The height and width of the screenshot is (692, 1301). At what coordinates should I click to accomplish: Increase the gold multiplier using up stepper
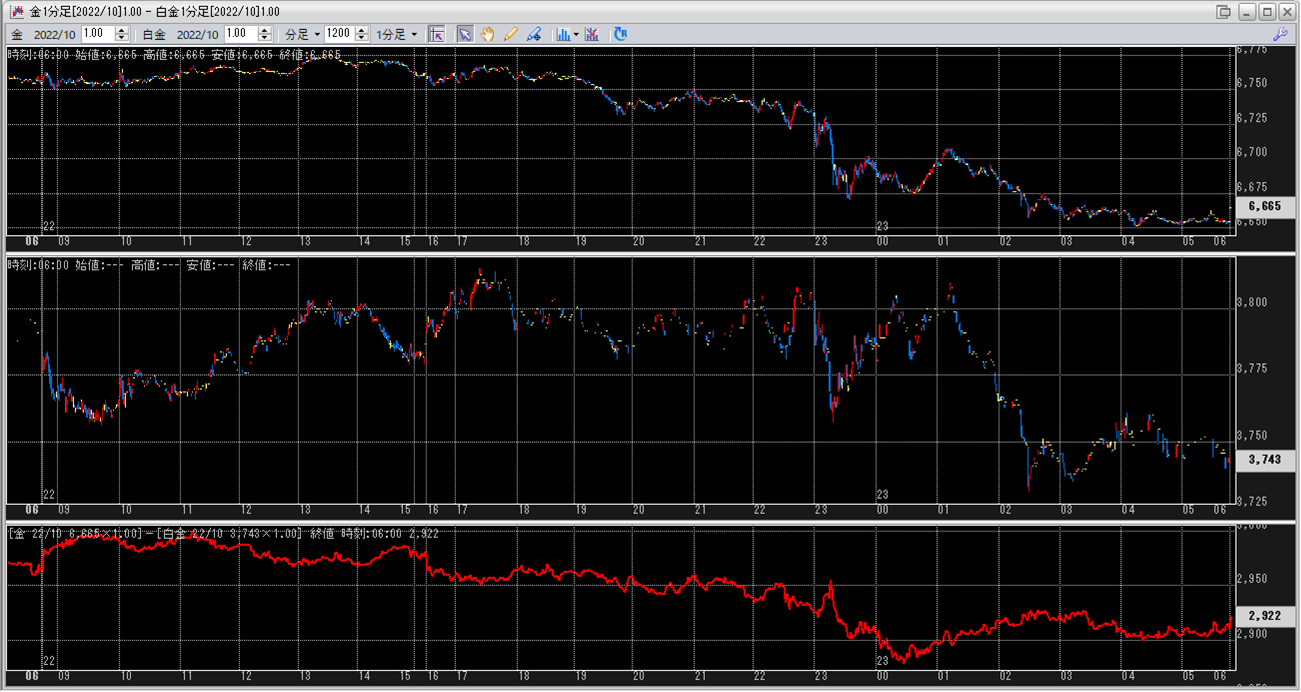point(122,30)
